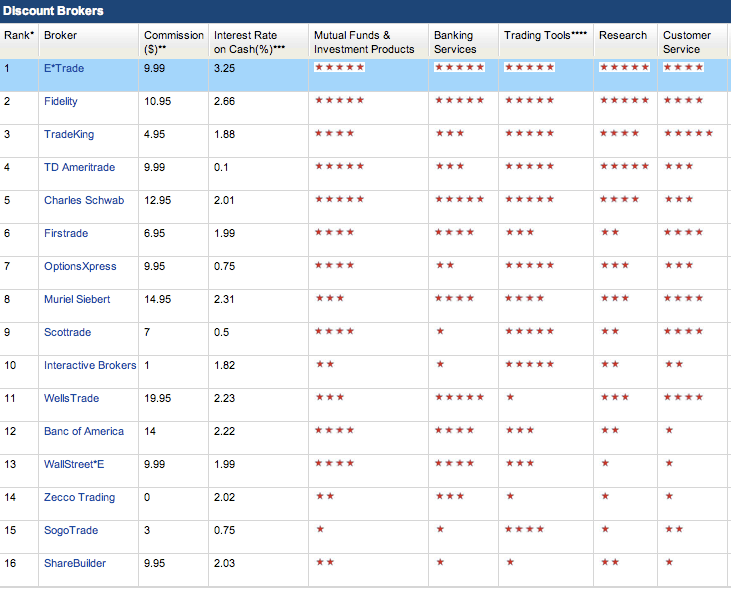The height and width of the screenshot is (589, 731).
Task: Click Fidelity's Banking Services star rating
Action: 459,100
